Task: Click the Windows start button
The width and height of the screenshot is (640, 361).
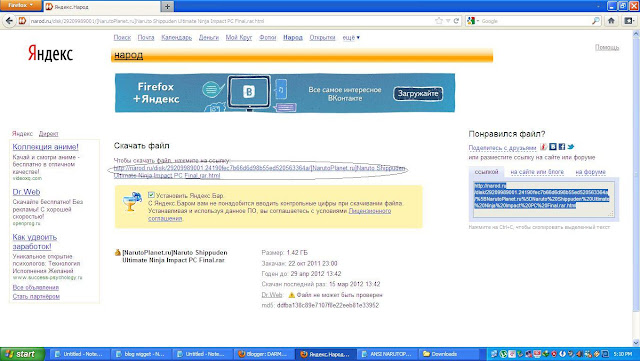Action: click(x=22, y=354)
